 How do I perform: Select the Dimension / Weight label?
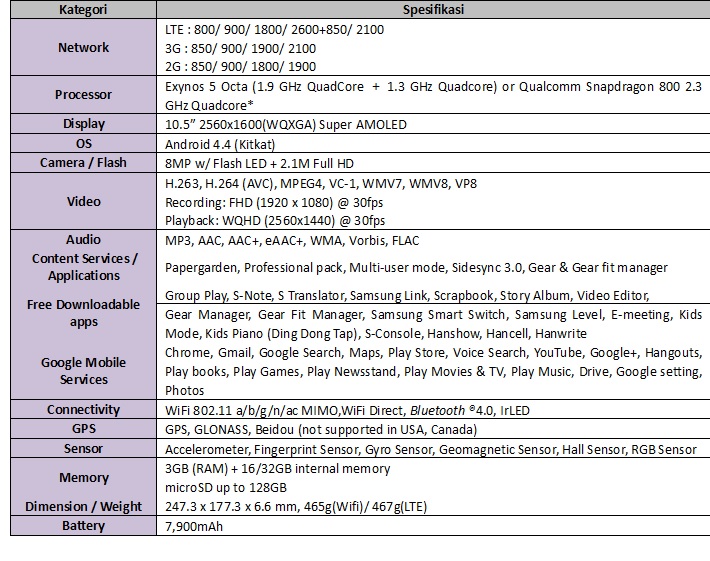click(83, 506)
